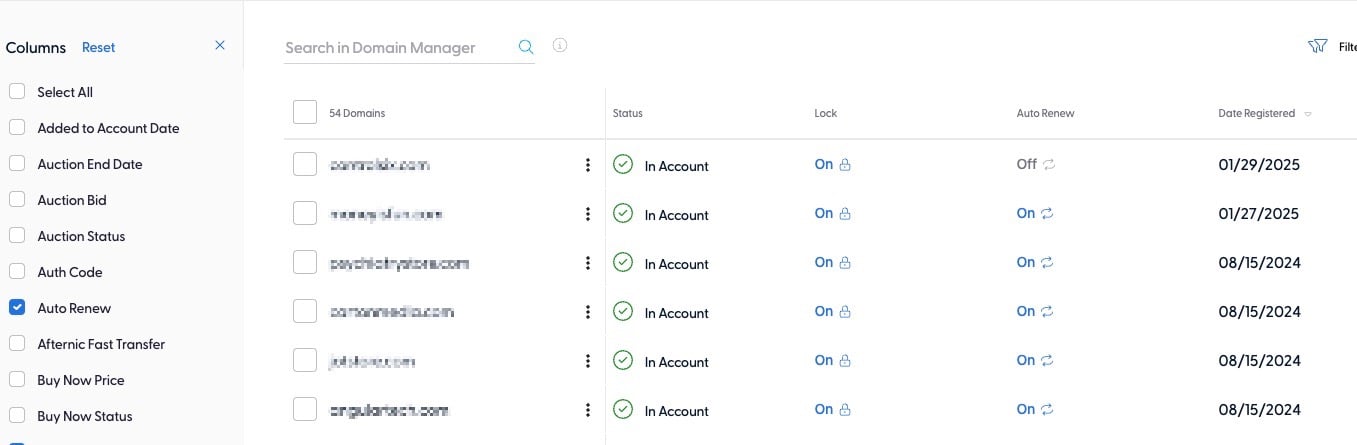Open the three-dot menu for the 01/29/2025 domain

coord(588,166)
